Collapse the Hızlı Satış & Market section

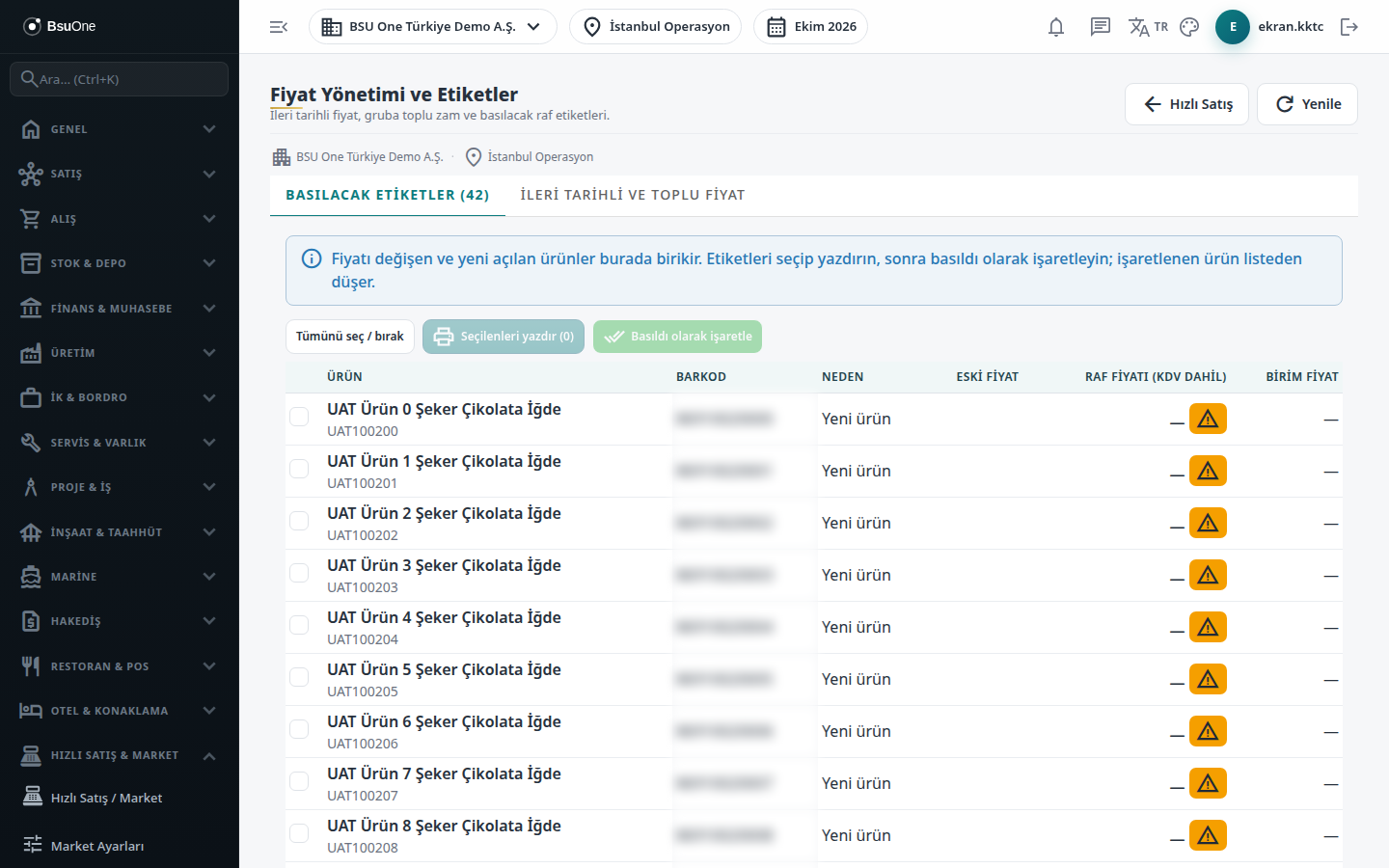click(x=120, y=755)
